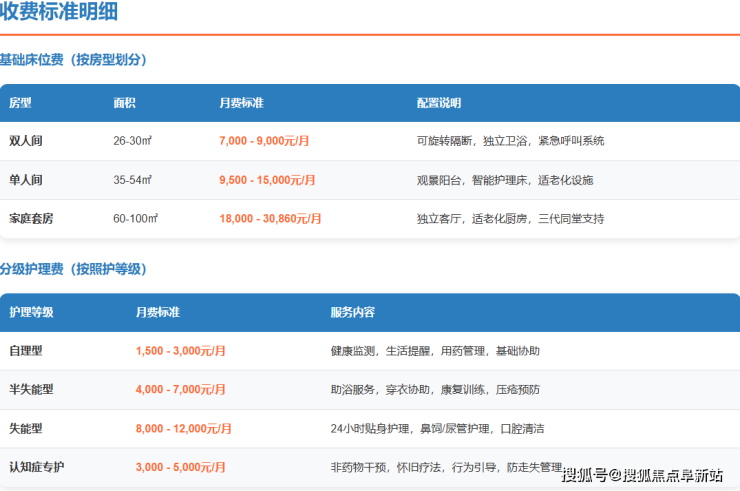Click the 18,000 - 30,860元/月 price
This screenshot has height=491, width=740.
pos(270,218)
